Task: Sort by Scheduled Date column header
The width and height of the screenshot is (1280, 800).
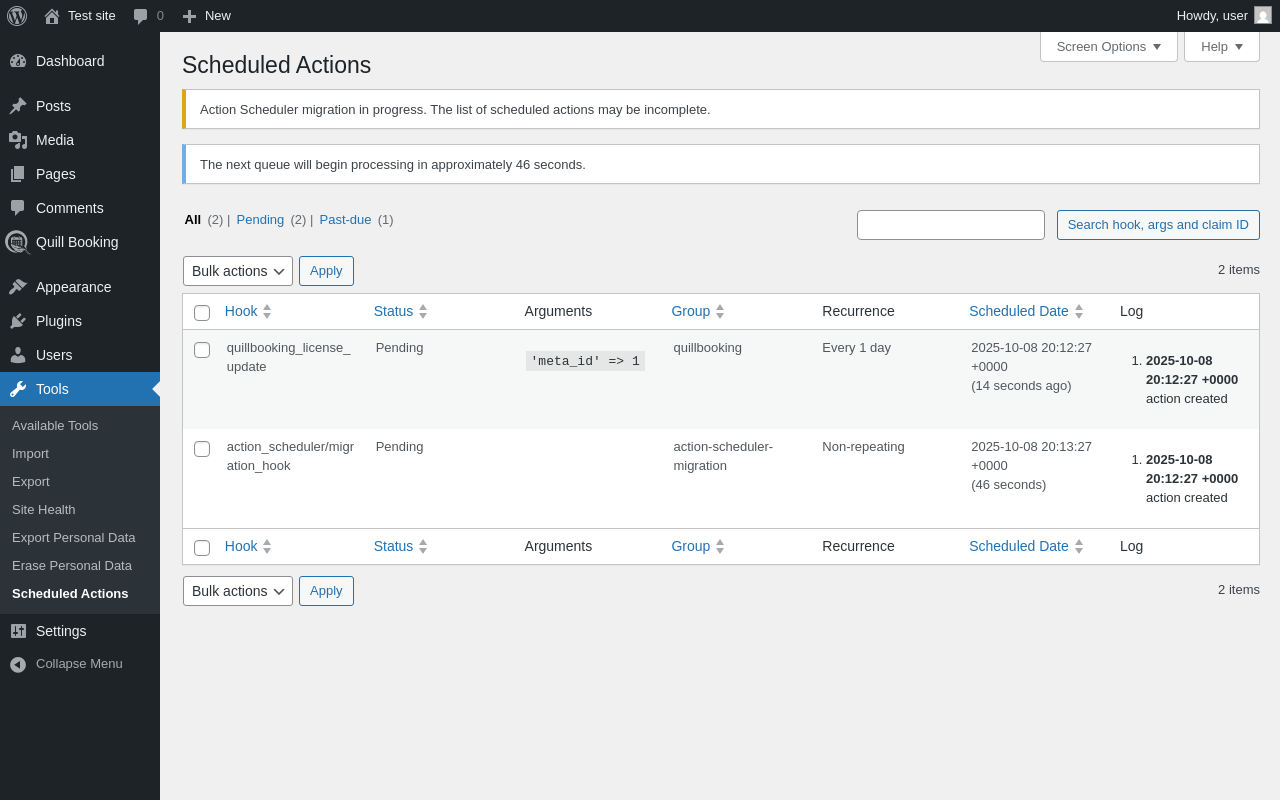Action: [1018, 311]
